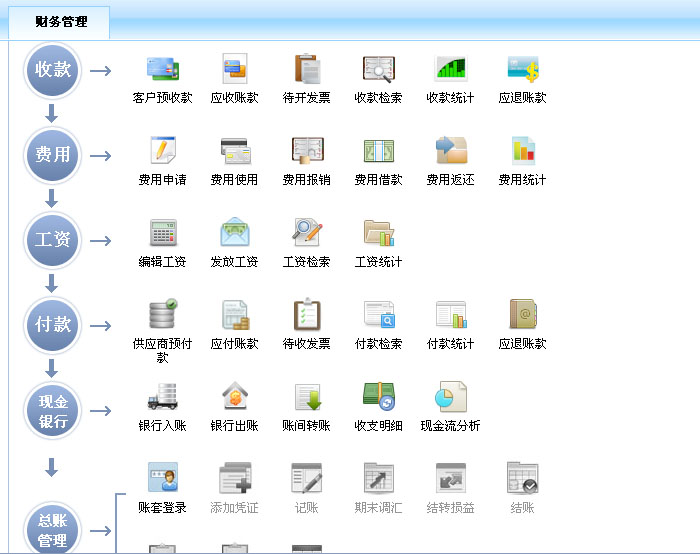The width and height of the screenshot is (700, 554).
Task: Open 发放工资 envelope icon
Action: pyautogui.click(x=234, y=234)
